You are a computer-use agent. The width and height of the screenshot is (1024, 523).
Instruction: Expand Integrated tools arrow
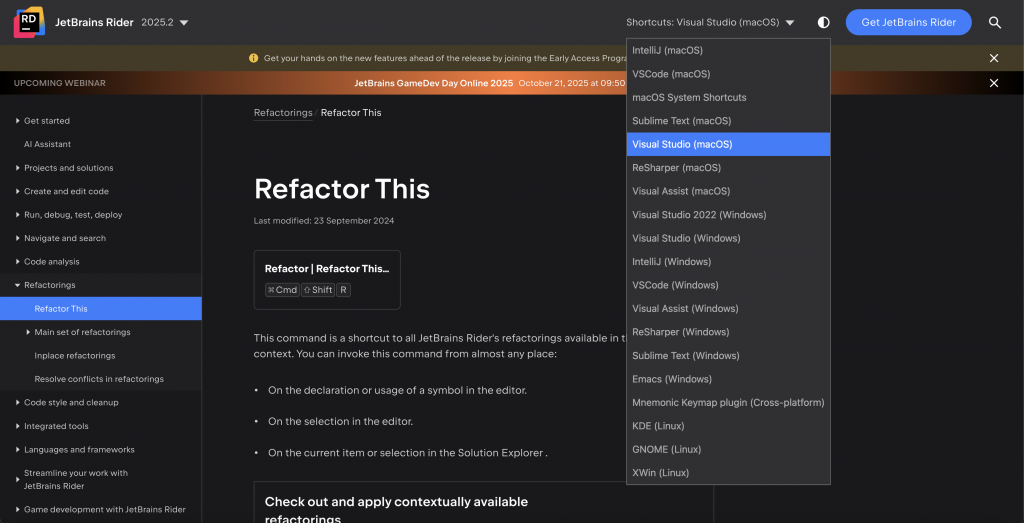(x=18, y=426)
